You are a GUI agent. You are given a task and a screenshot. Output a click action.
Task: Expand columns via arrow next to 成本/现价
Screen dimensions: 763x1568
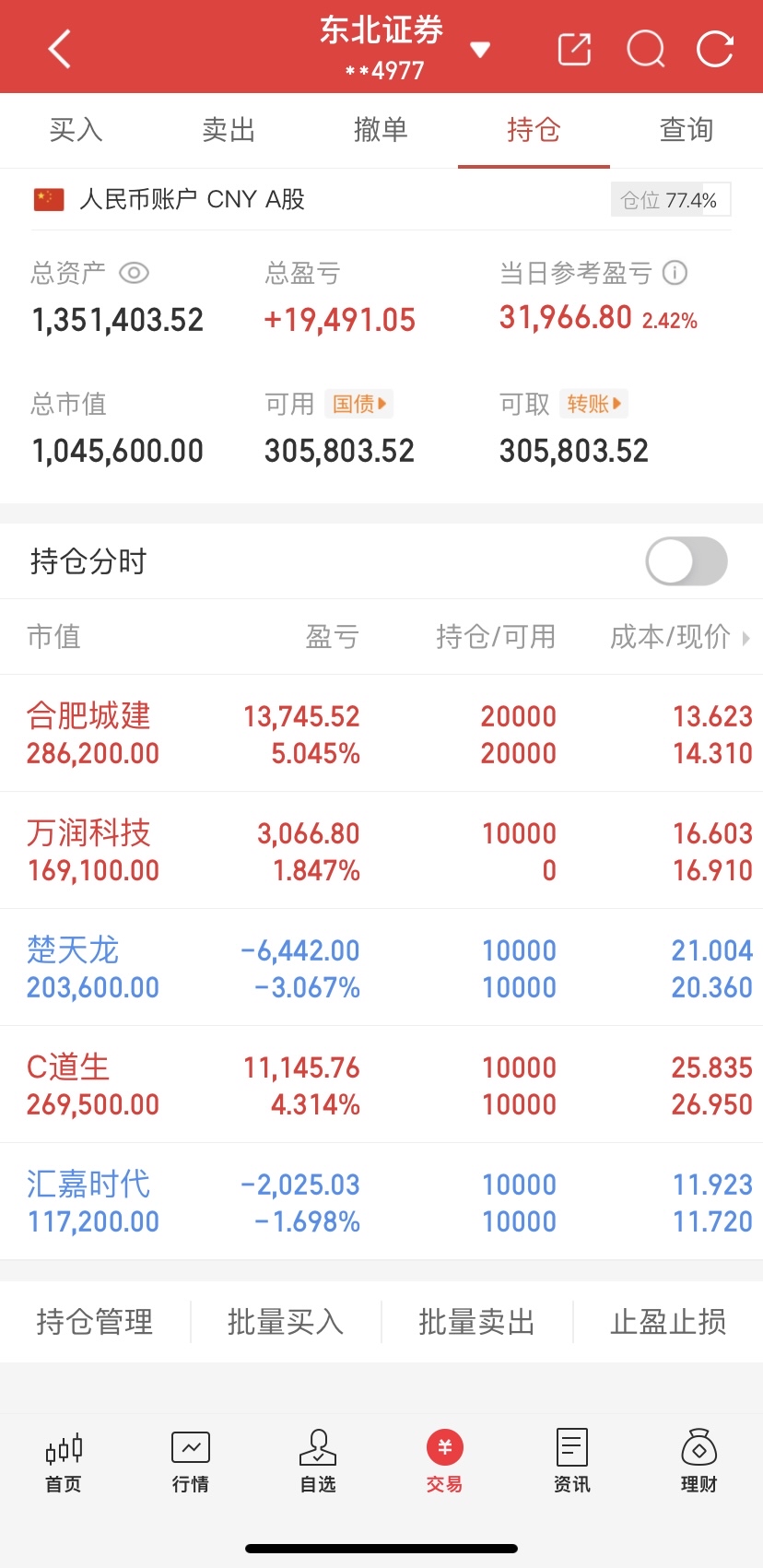(745, 637)
